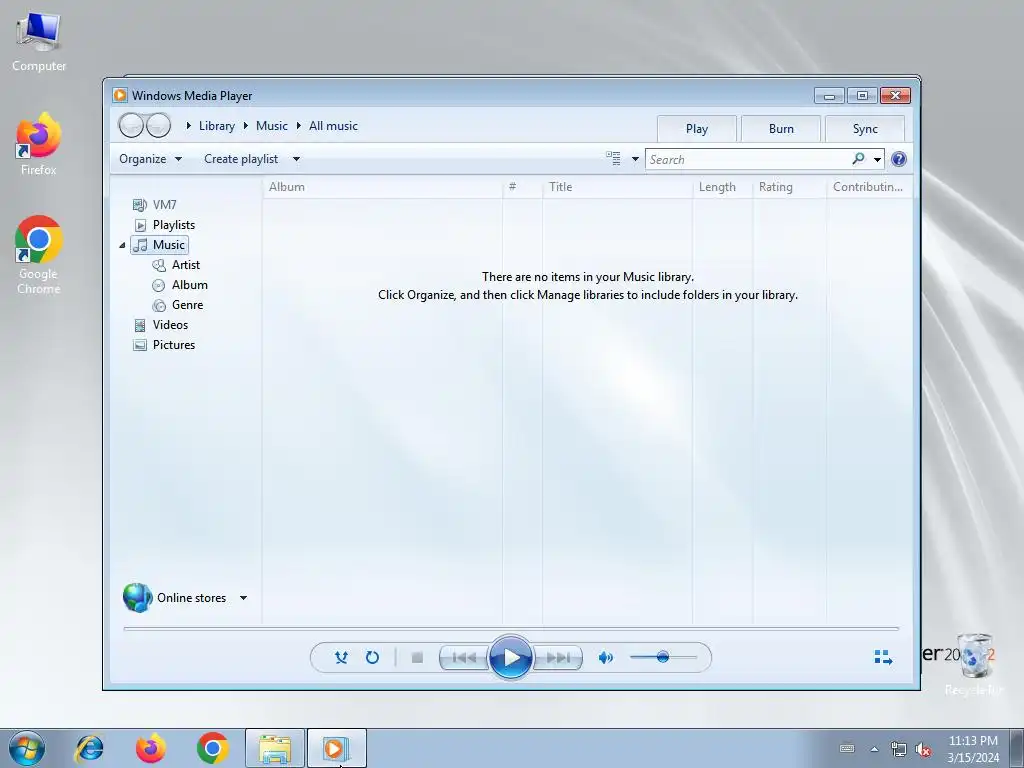Show hidden tray icons arrow
The image size is (1024, 768).
[874, 749]
